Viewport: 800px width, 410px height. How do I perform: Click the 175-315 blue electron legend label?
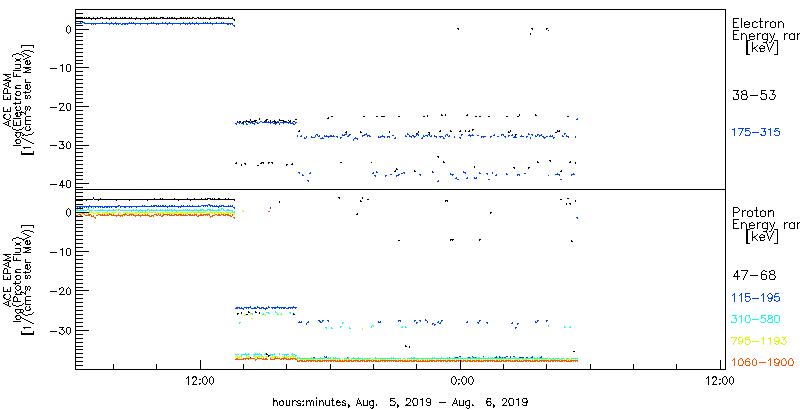pos(756,133)
